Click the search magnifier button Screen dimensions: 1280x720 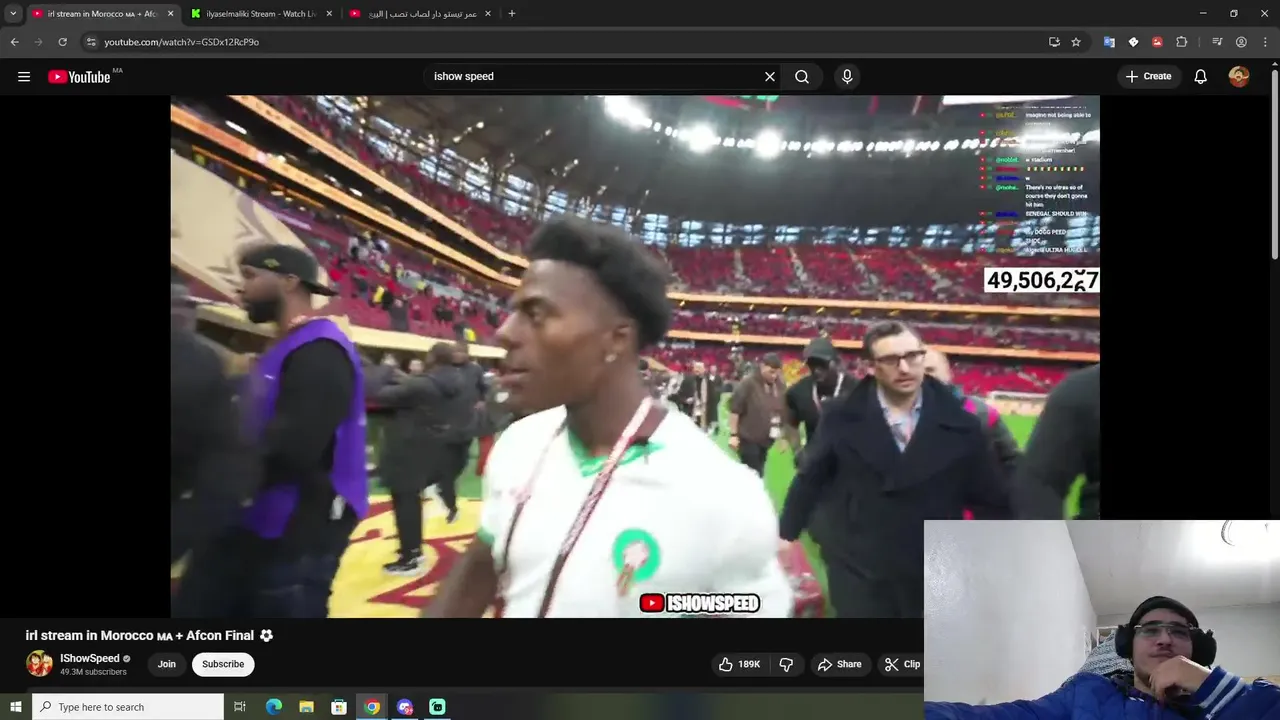click(802, 77)
